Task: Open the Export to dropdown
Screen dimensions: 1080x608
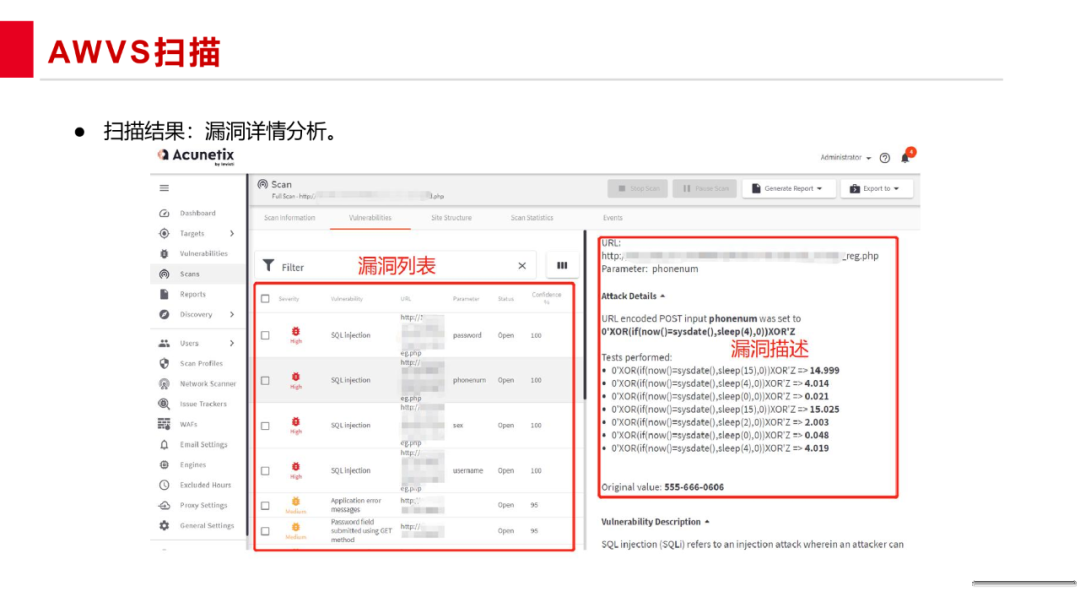Action: coord(876,189)
